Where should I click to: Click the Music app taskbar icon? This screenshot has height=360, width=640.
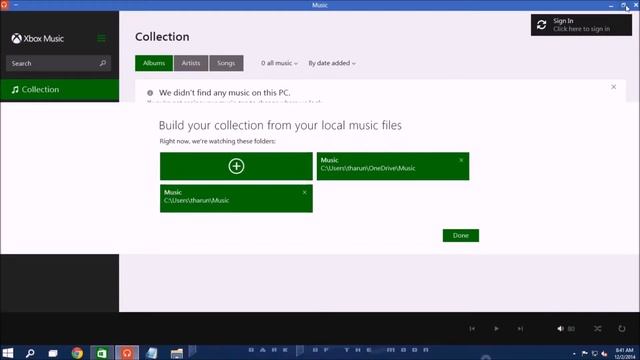coord(127,353)
